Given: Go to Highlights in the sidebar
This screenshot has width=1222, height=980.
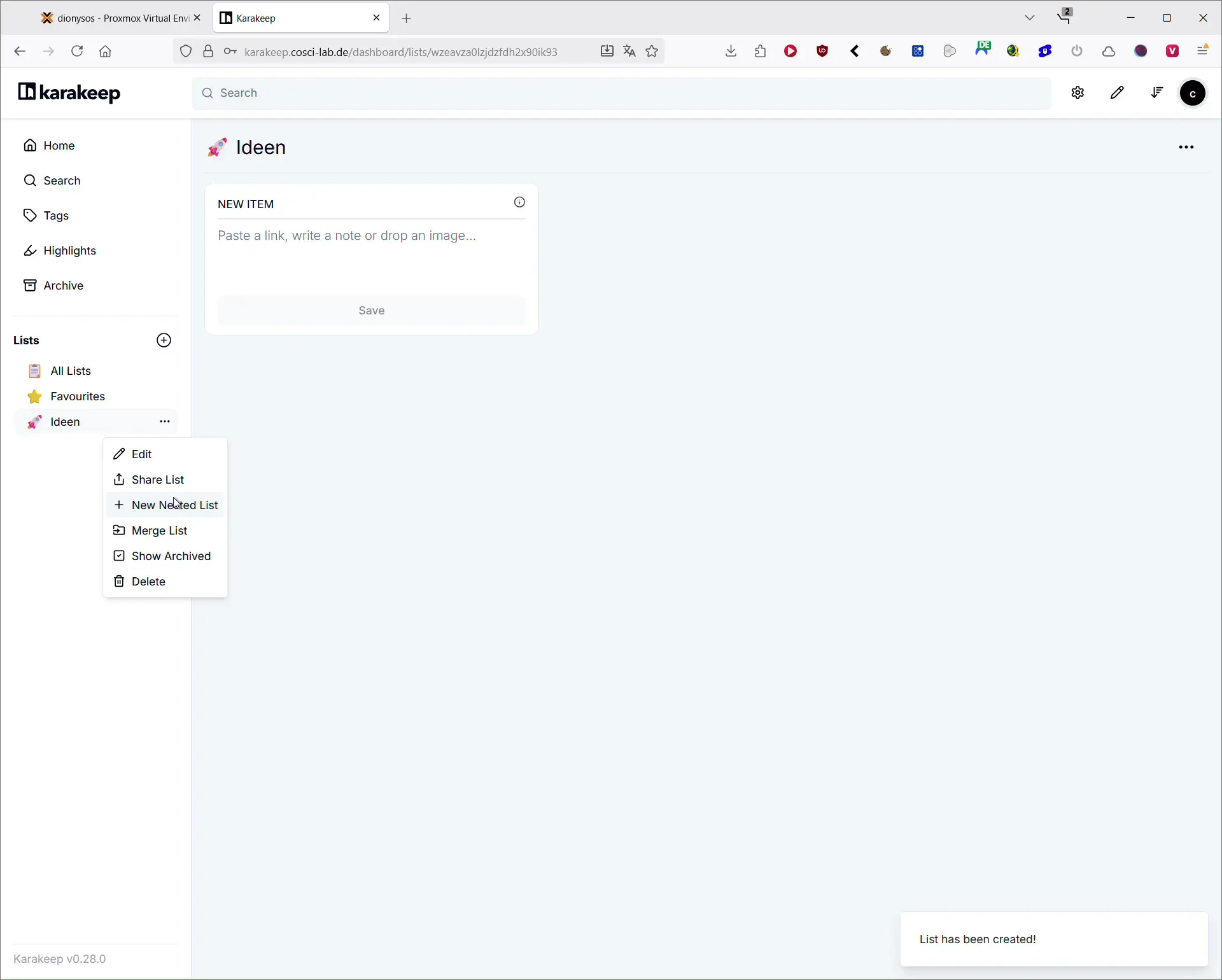Looking at the screenshot, I should (x=69, y=251).
